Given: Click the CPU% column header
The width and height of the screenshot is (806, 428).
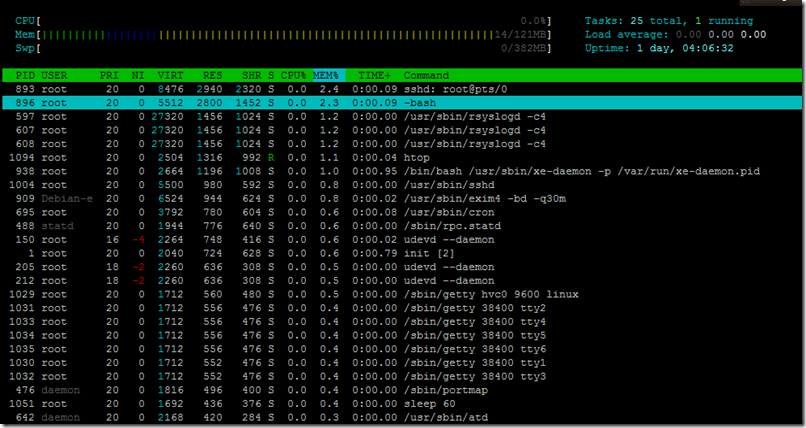Looking at the screenshot, I should tap(294, 76).
